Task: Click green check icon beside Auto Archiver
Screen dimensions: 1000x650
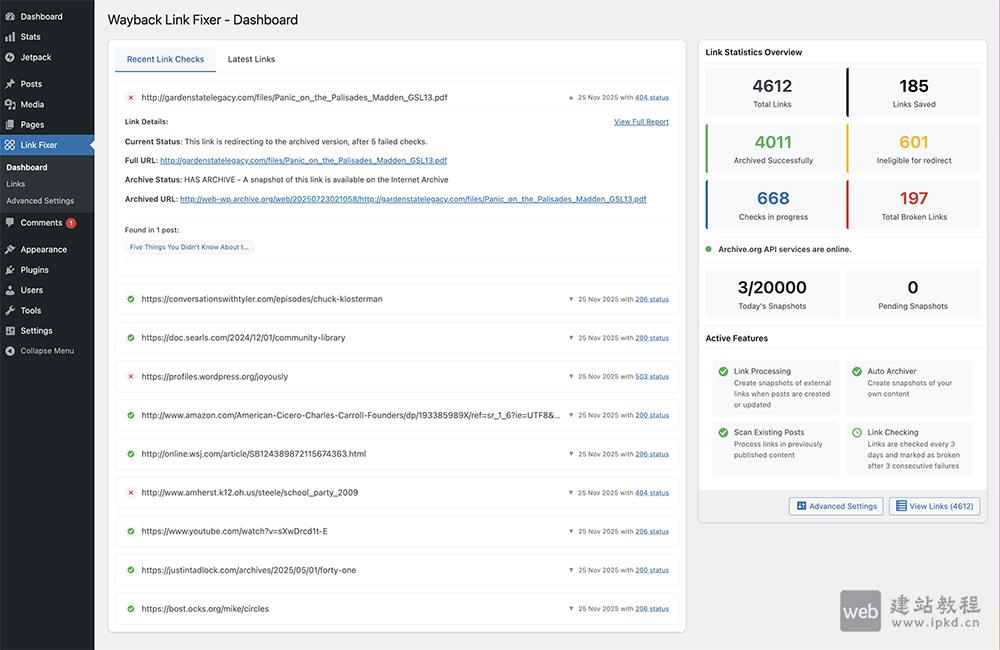Action: click(857, 372)
